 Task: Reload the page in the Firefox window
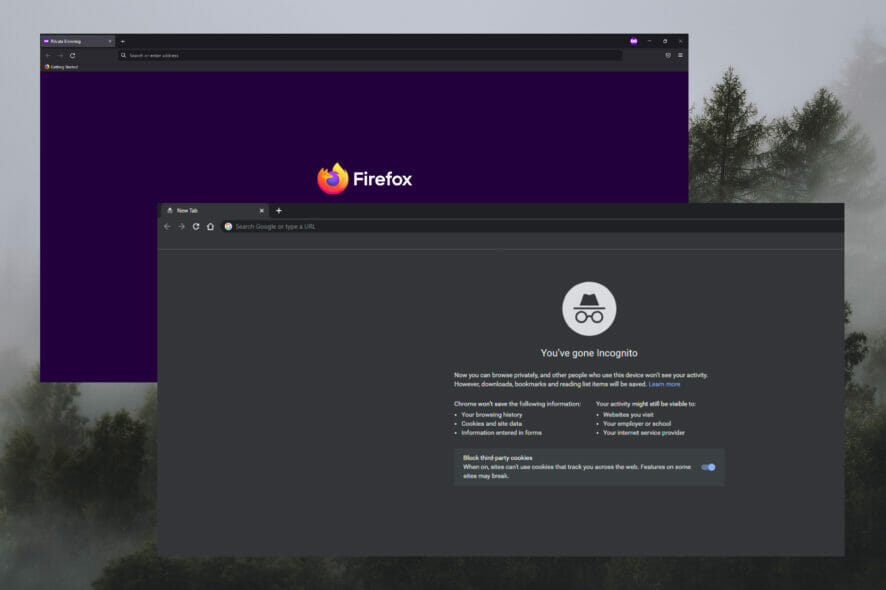tap(72, 55)
